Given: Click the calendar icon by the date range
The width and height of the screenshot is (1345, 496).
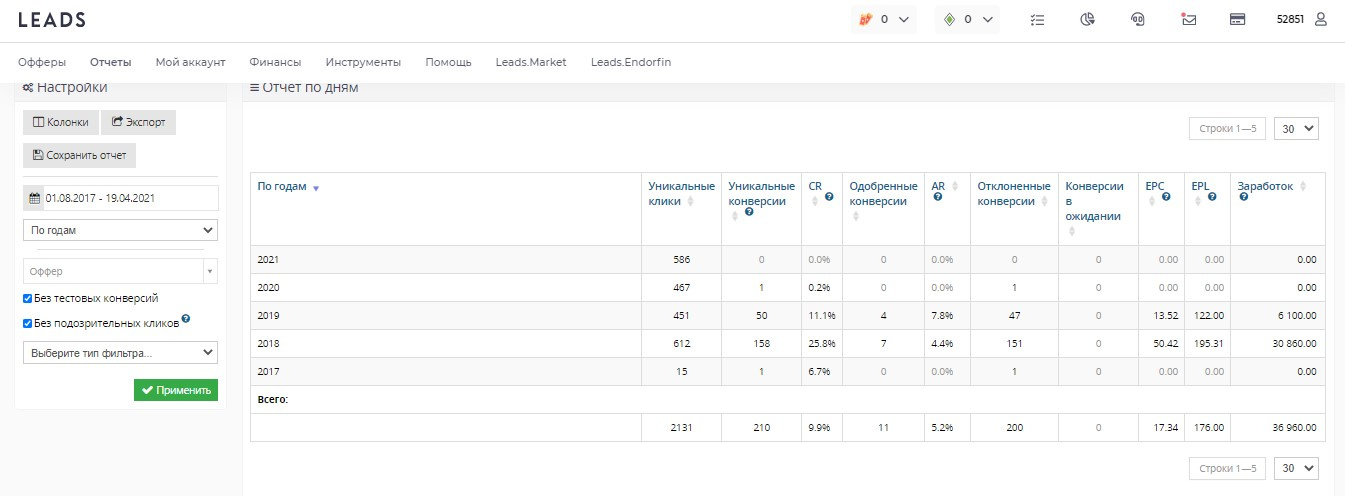Looking at the screenshot, I should tap(34, 199).
